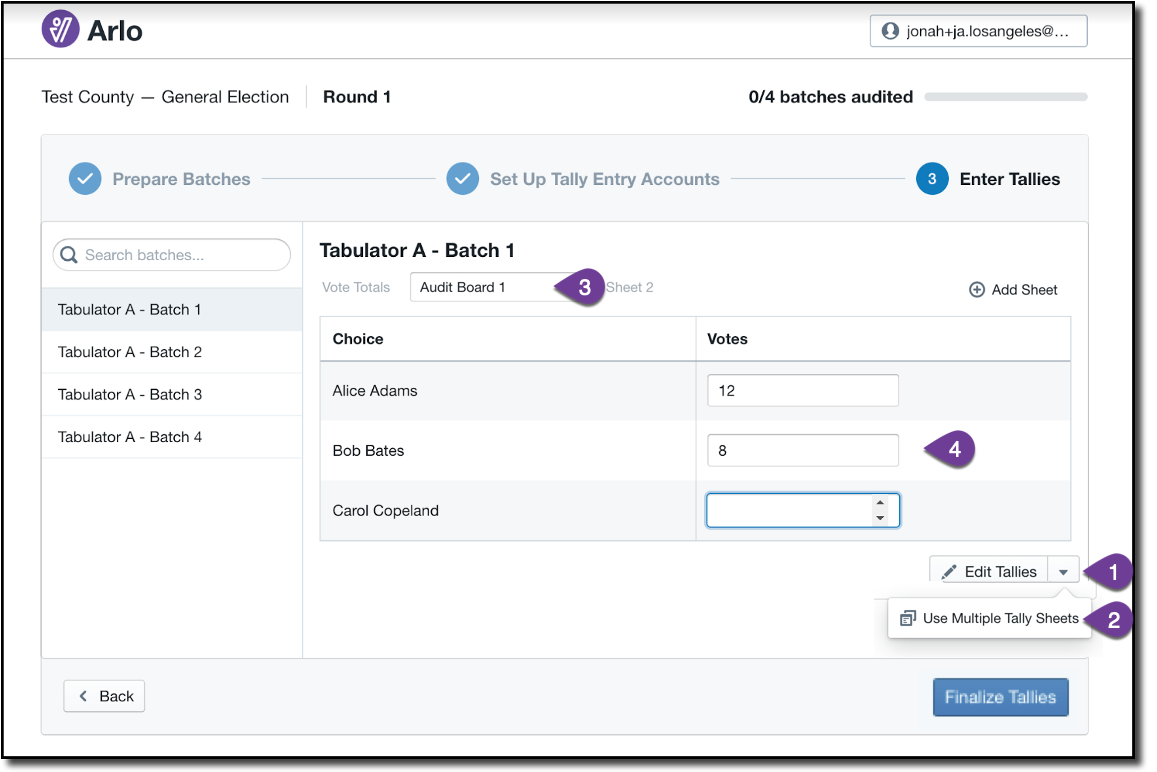Increase Carol Copeland votes with up arrow
This screenshot has height=772, width=1157.
(880, 503)
